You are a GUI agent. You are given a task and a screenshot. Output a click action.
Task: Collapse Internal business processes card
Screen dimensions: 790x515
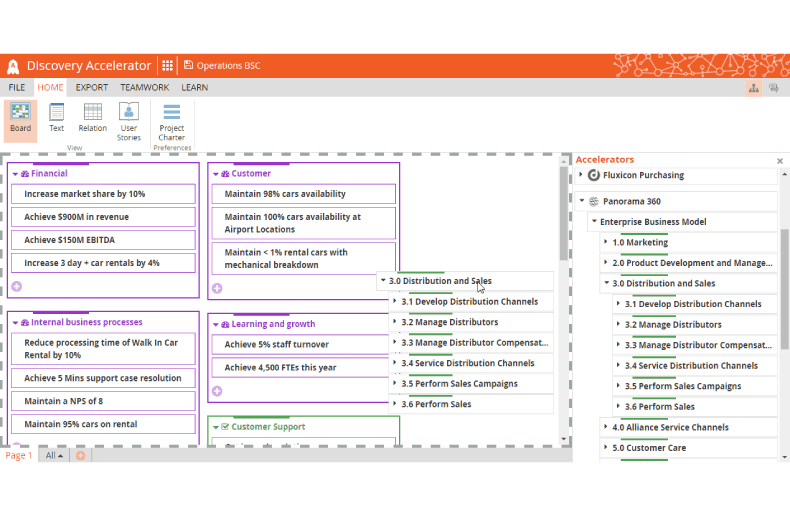(x=15, y=323)
